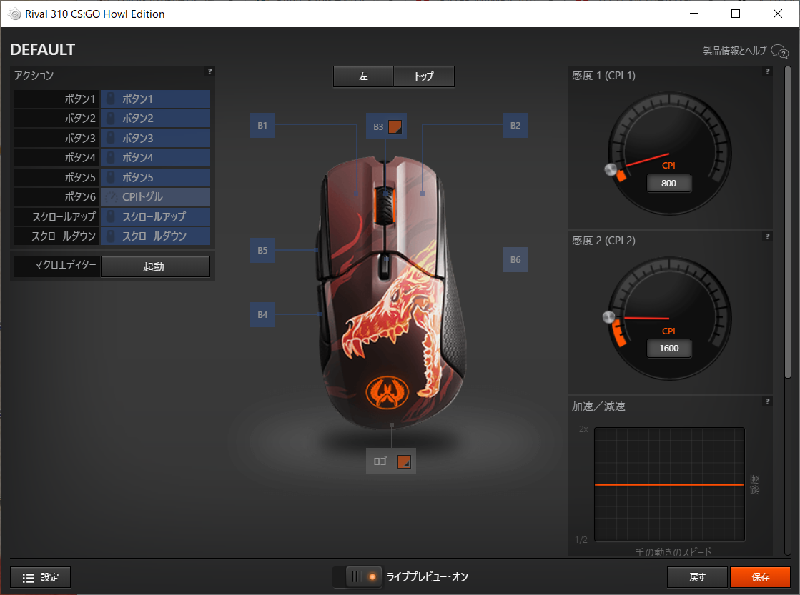The image size is (800, 595).
Task: Close the Rival 310 window
Action: tap(778, 14)
